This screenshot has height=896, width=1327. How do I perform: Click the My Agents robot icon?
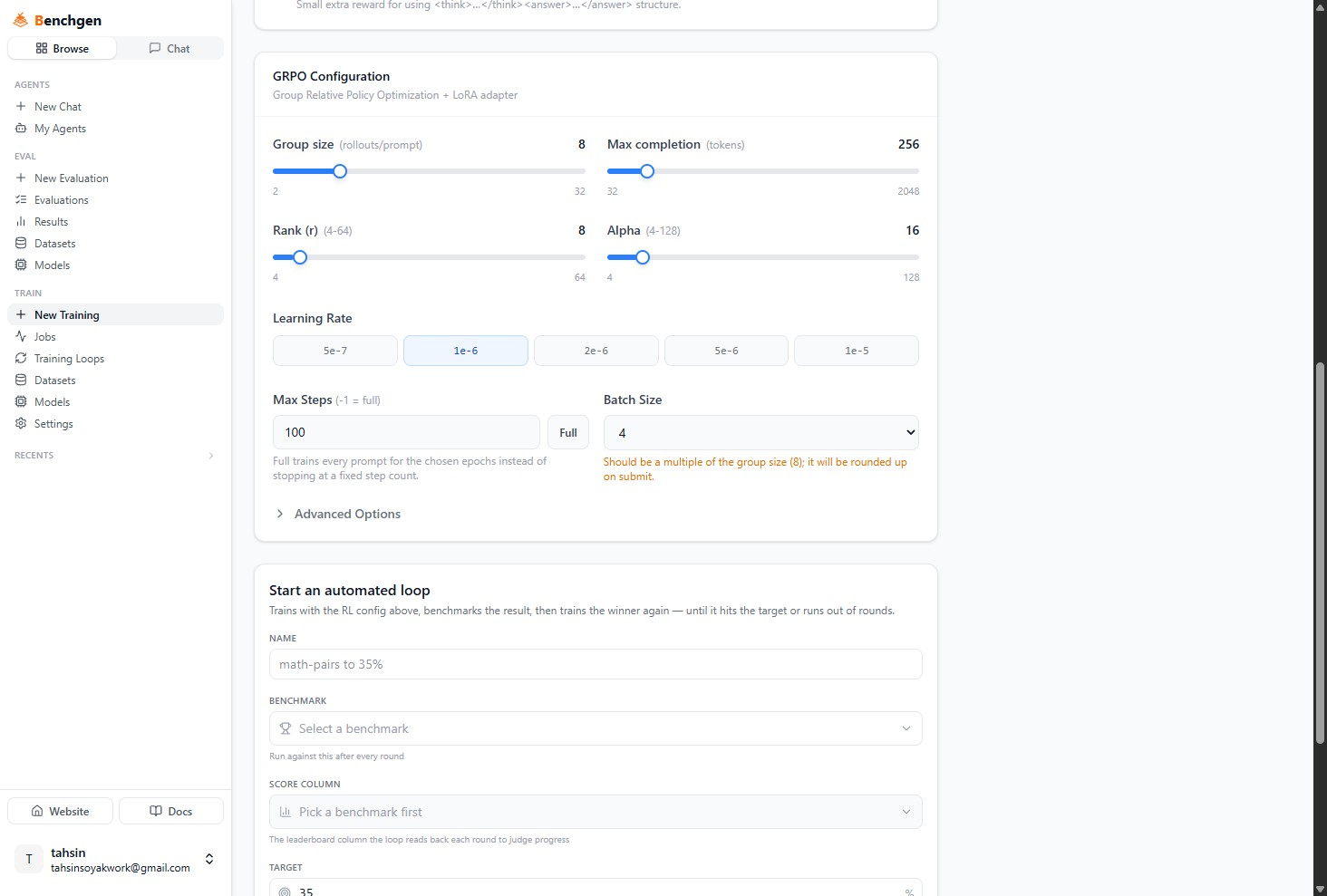[21, 128]
